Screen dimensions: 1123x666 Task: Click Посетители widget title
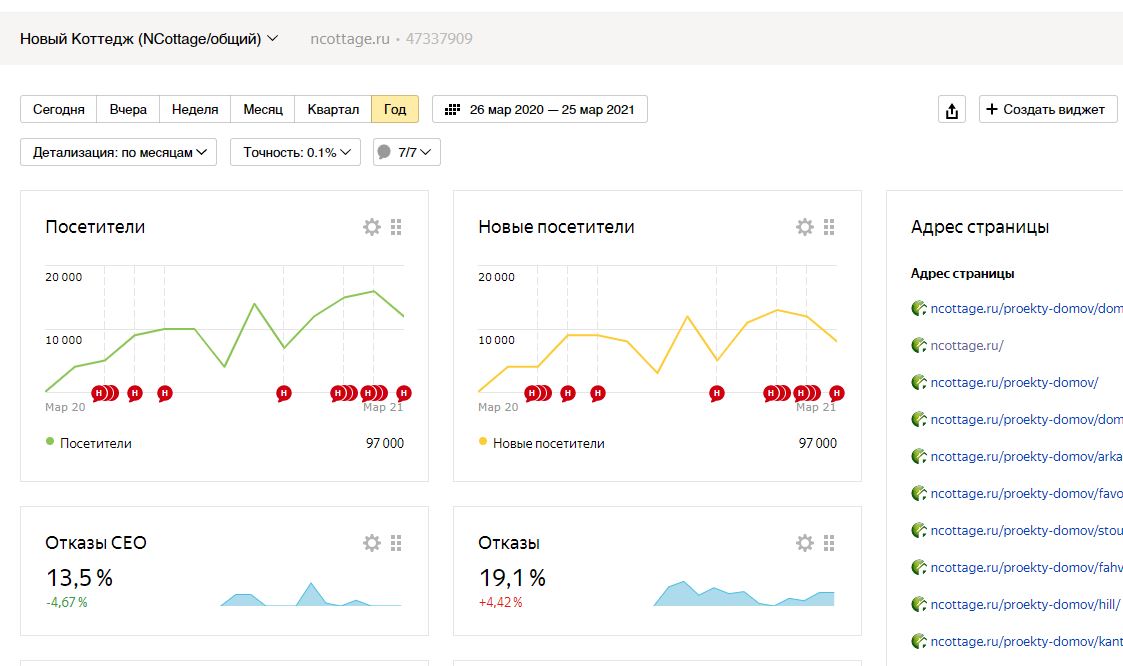(95, 227)
